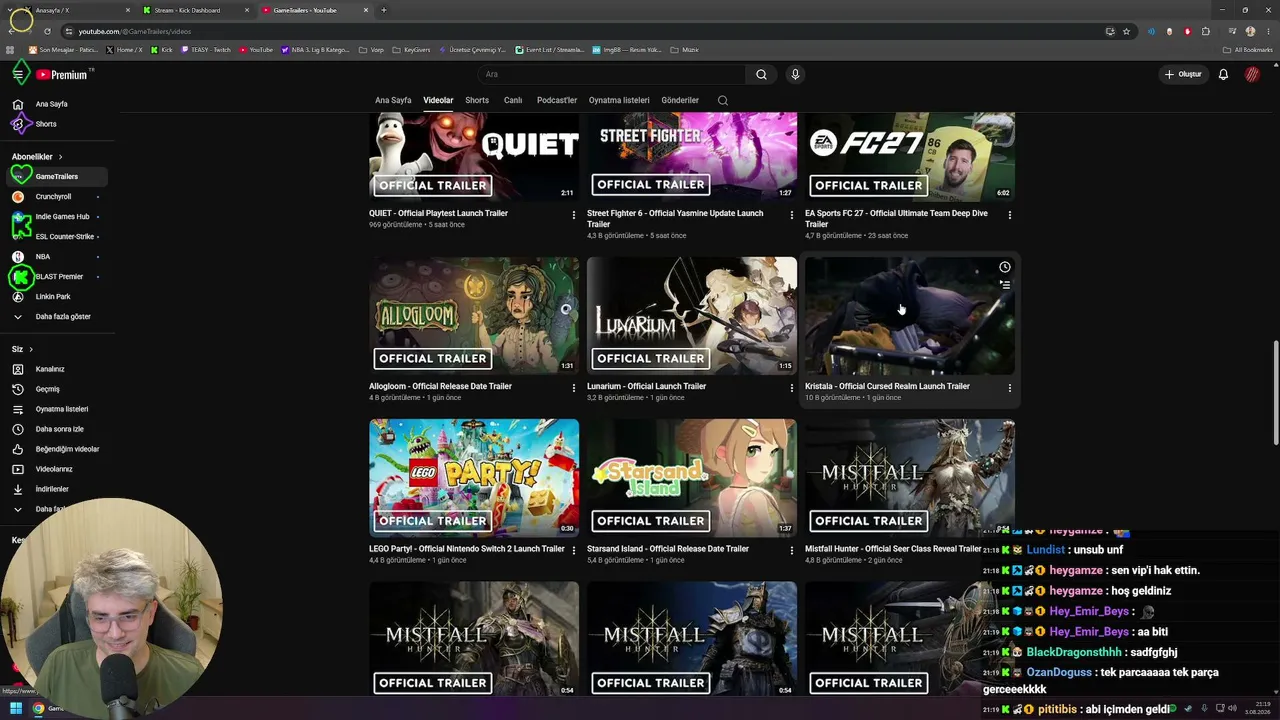Open the Linkin Park subscription
The width and height of the screenshot is (1280, 720).
pos(57,297)
